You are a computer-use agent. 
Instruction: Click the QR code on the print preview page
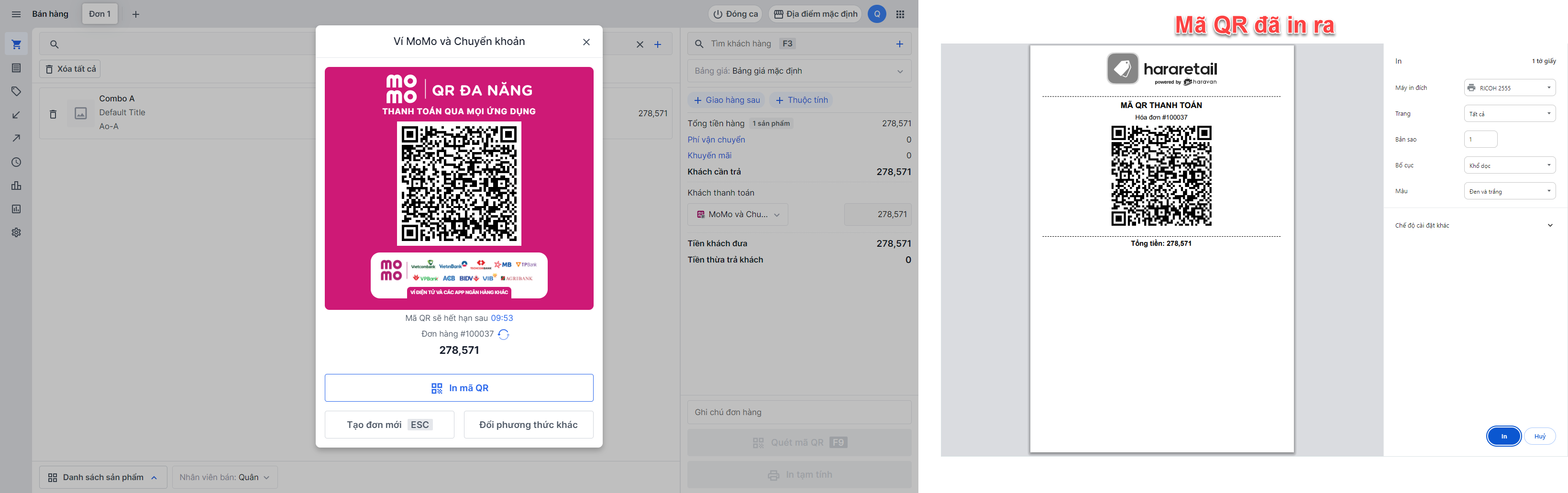[x=1161, y=175]
